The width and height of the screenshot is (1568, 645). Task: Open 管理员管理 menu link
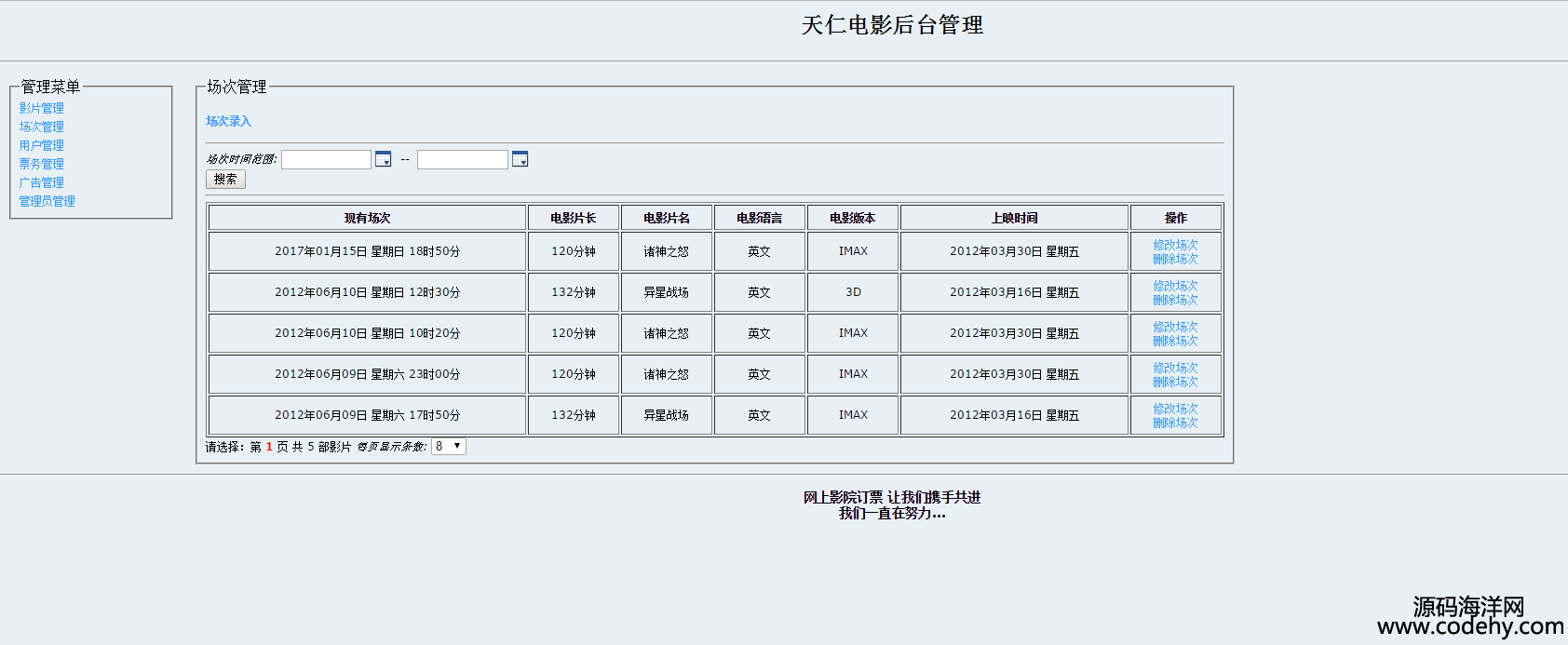pyautogui.click(x=47, y=201)
